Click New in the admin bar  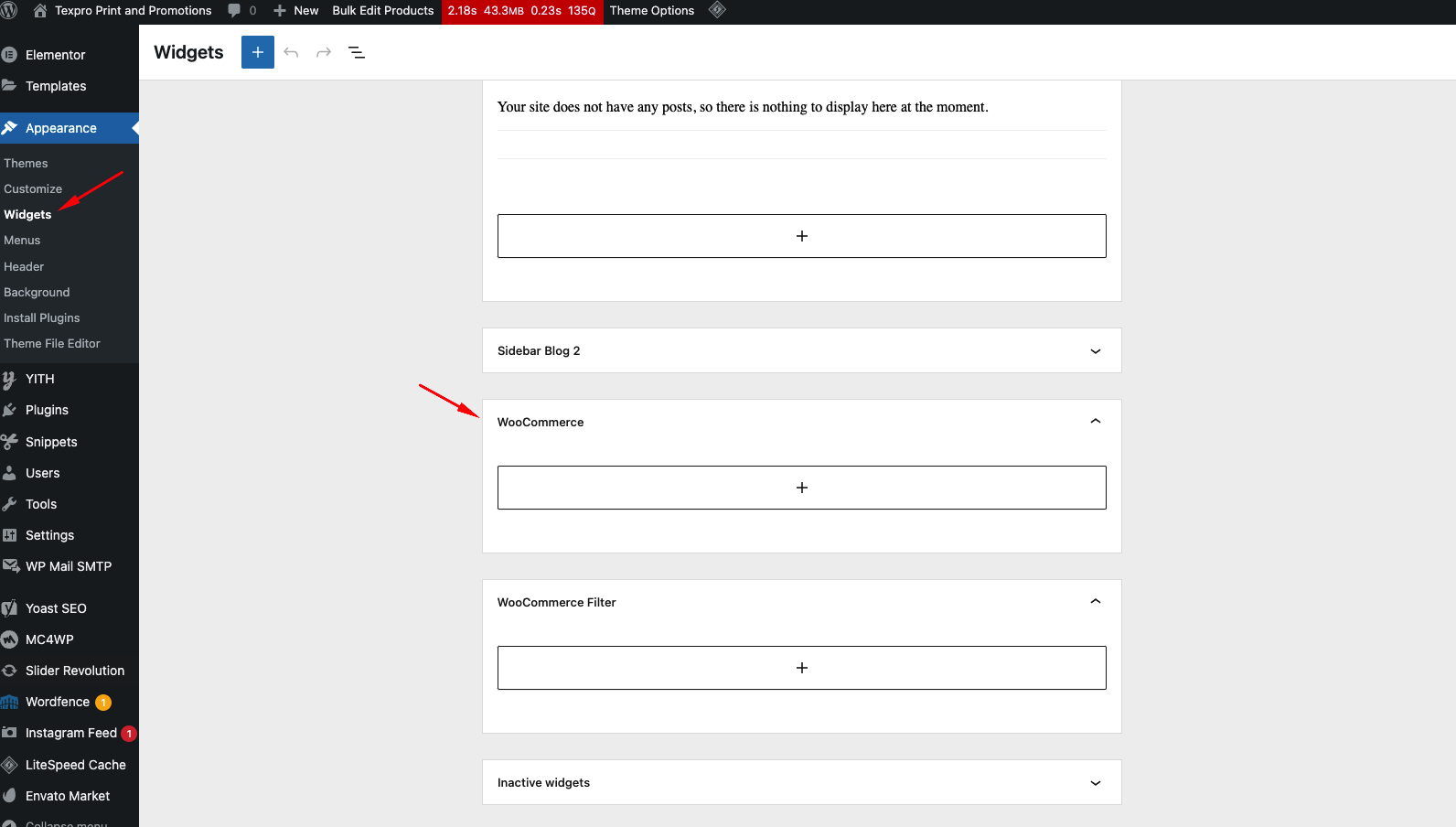click(x=296, y=11)
